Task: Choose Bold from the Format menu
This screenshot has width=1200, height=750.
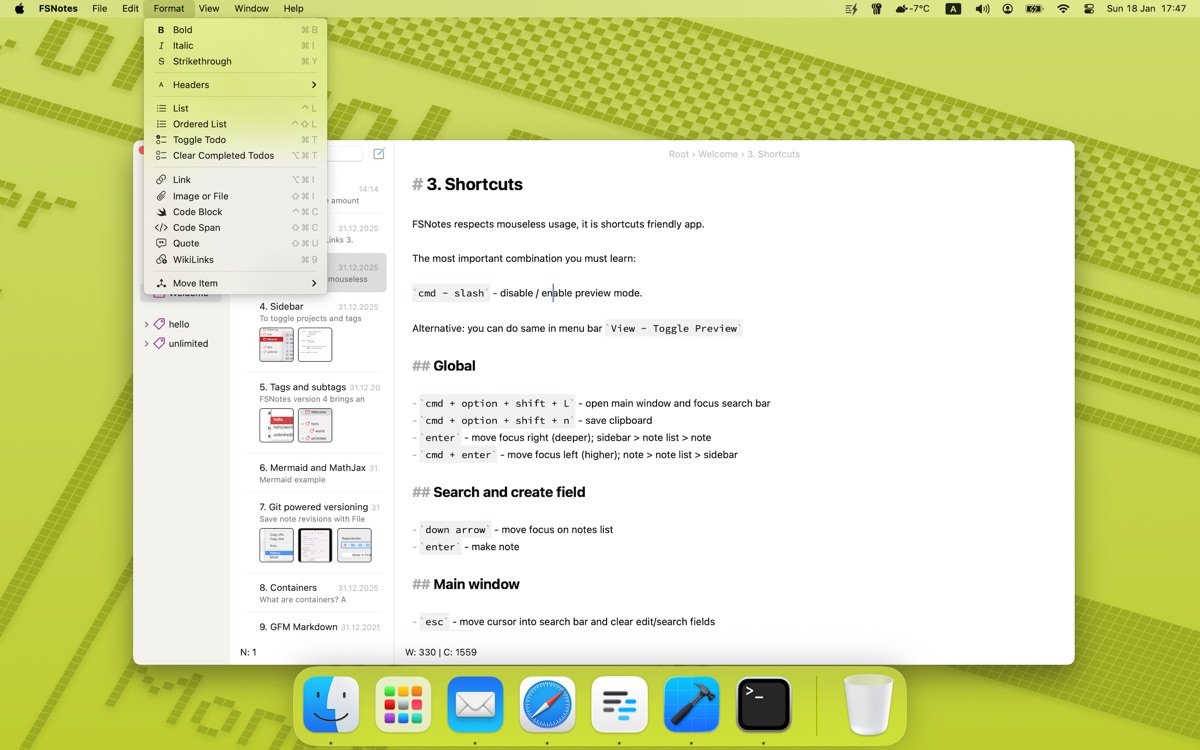Action: [235, 30]
